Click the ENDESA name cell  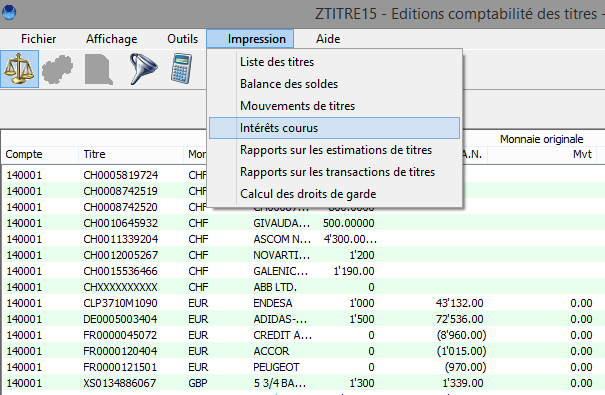click(x=273, y=303)
